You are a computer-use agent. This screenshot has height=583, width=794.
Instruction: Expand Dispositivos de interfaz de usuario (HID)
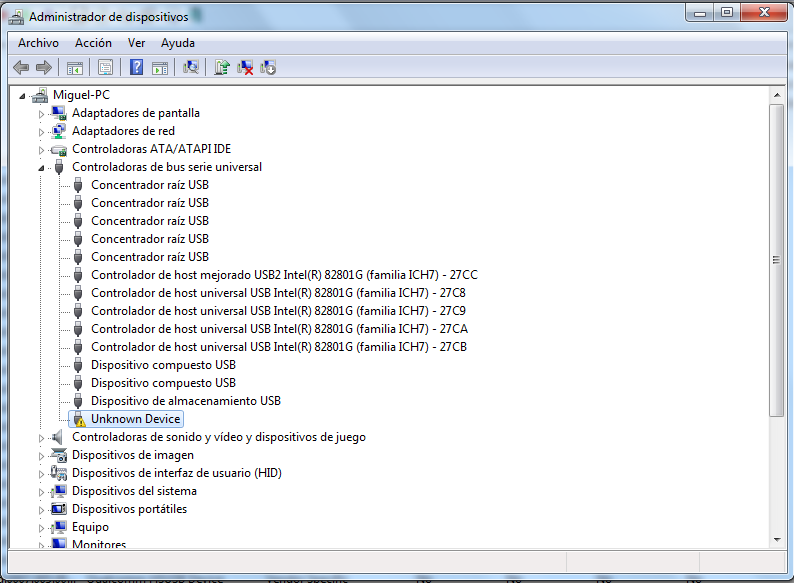click(x=41, y=474)
